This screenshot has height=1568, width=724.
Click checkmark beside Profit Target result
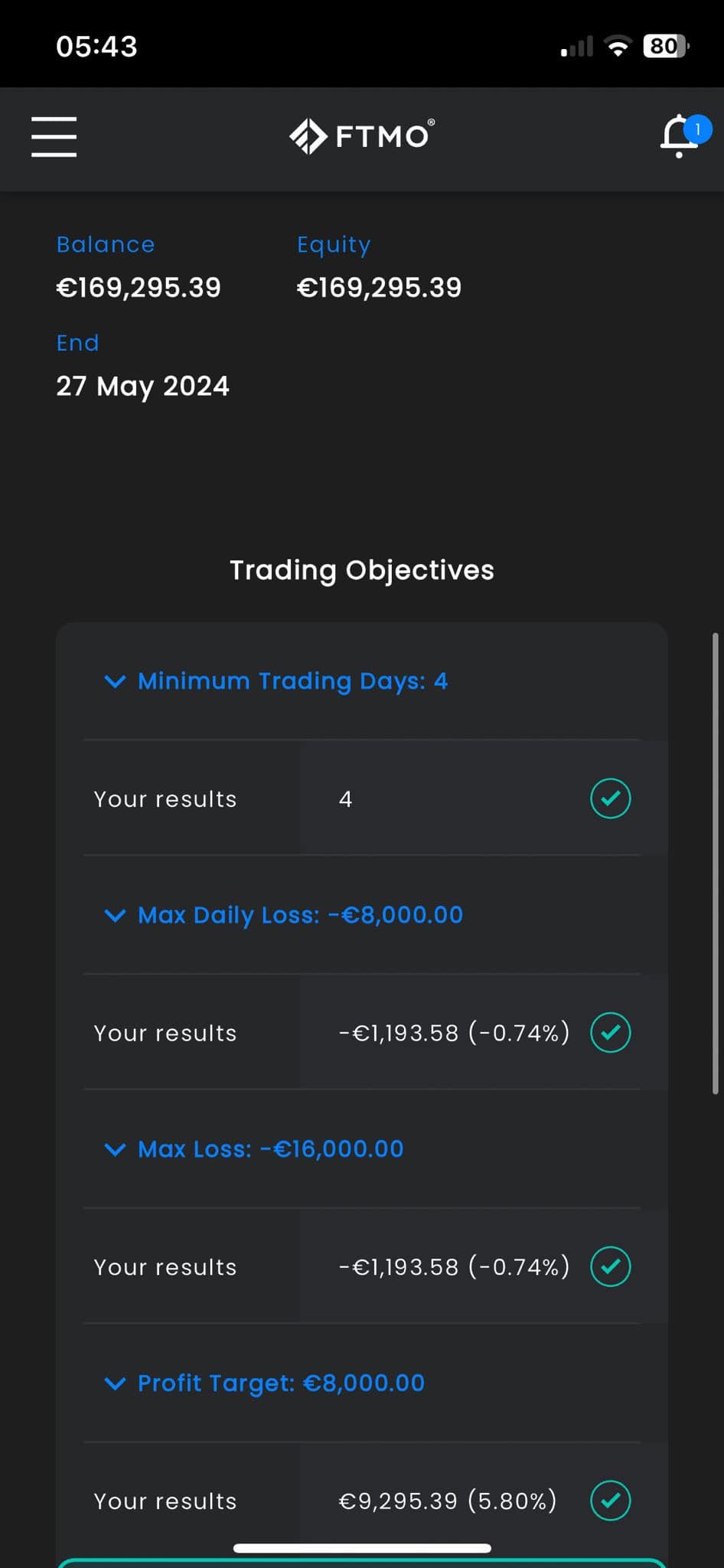pos(611,1501)
